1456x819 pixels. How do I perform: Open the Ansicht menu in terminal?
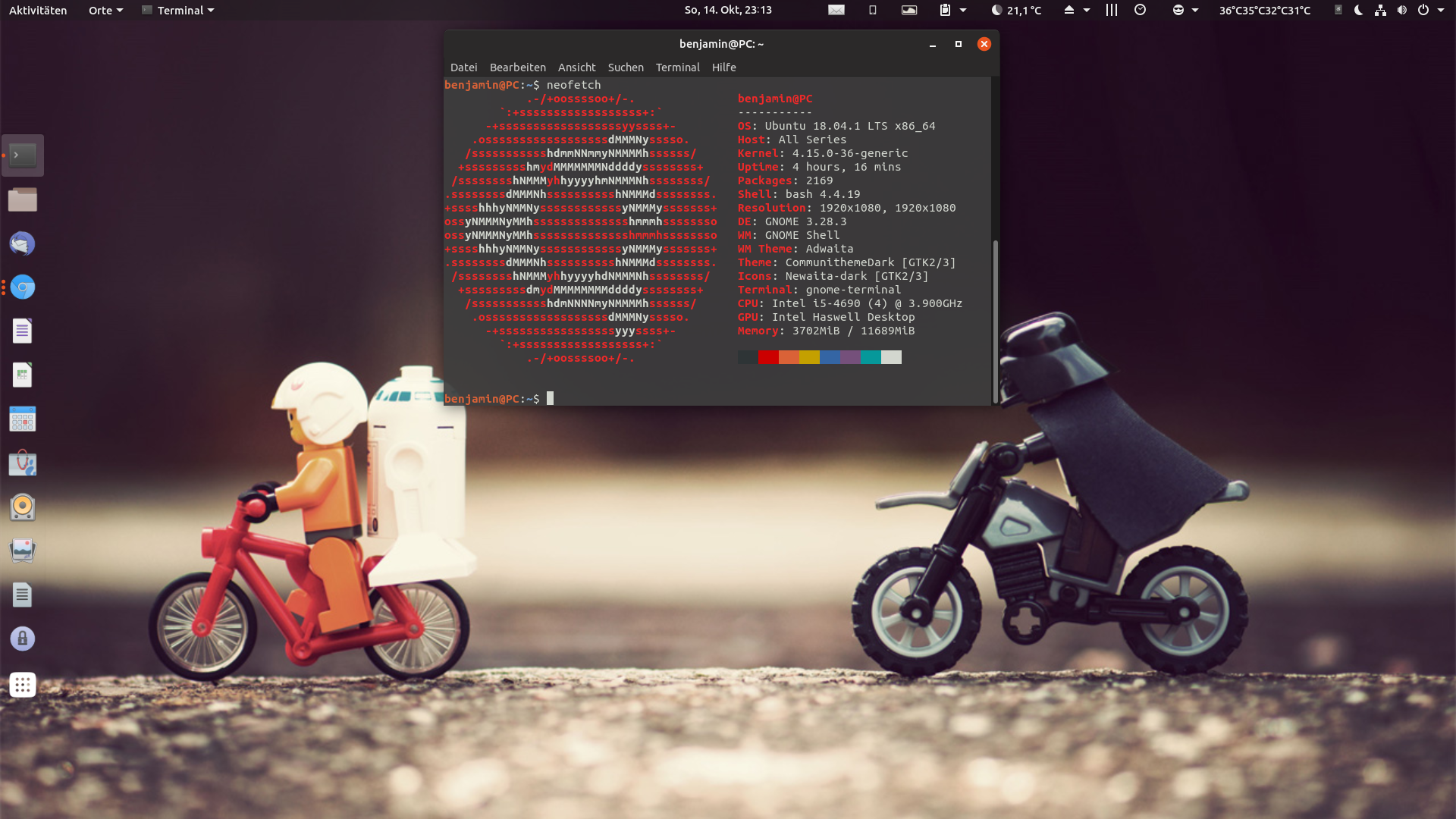coord(576,67)
